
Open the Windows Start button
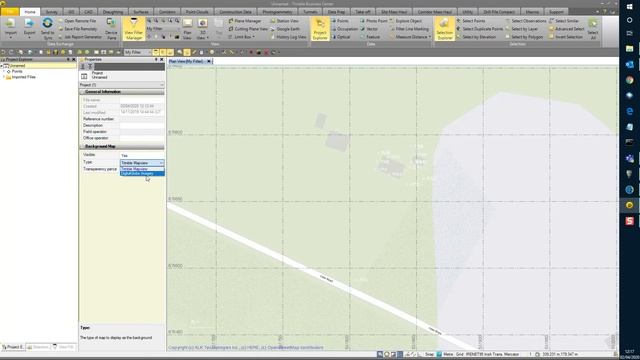629,7
